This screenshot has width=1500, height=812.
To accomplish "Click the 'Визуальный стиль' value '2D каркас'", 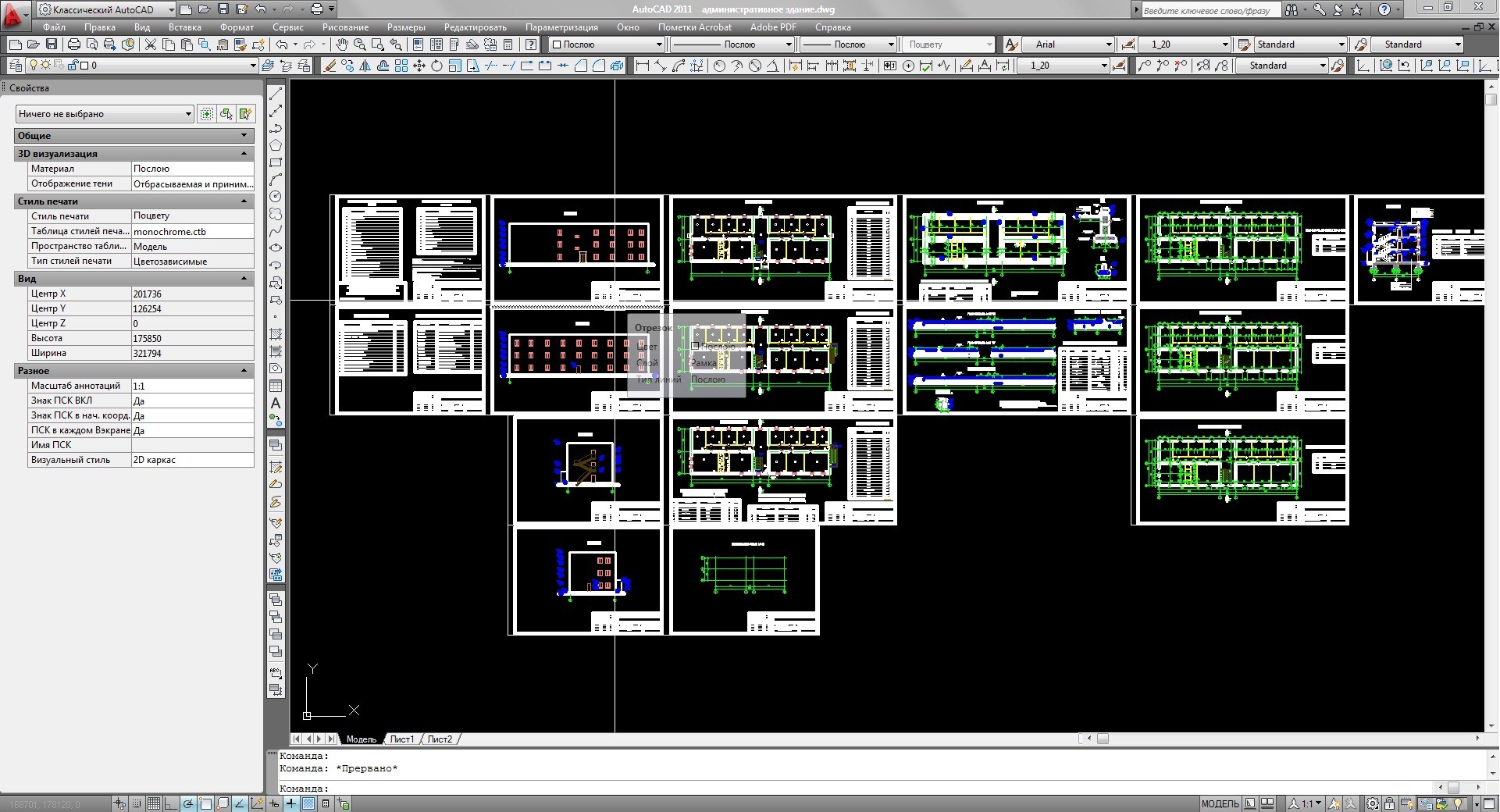I will tap(193, 461).
